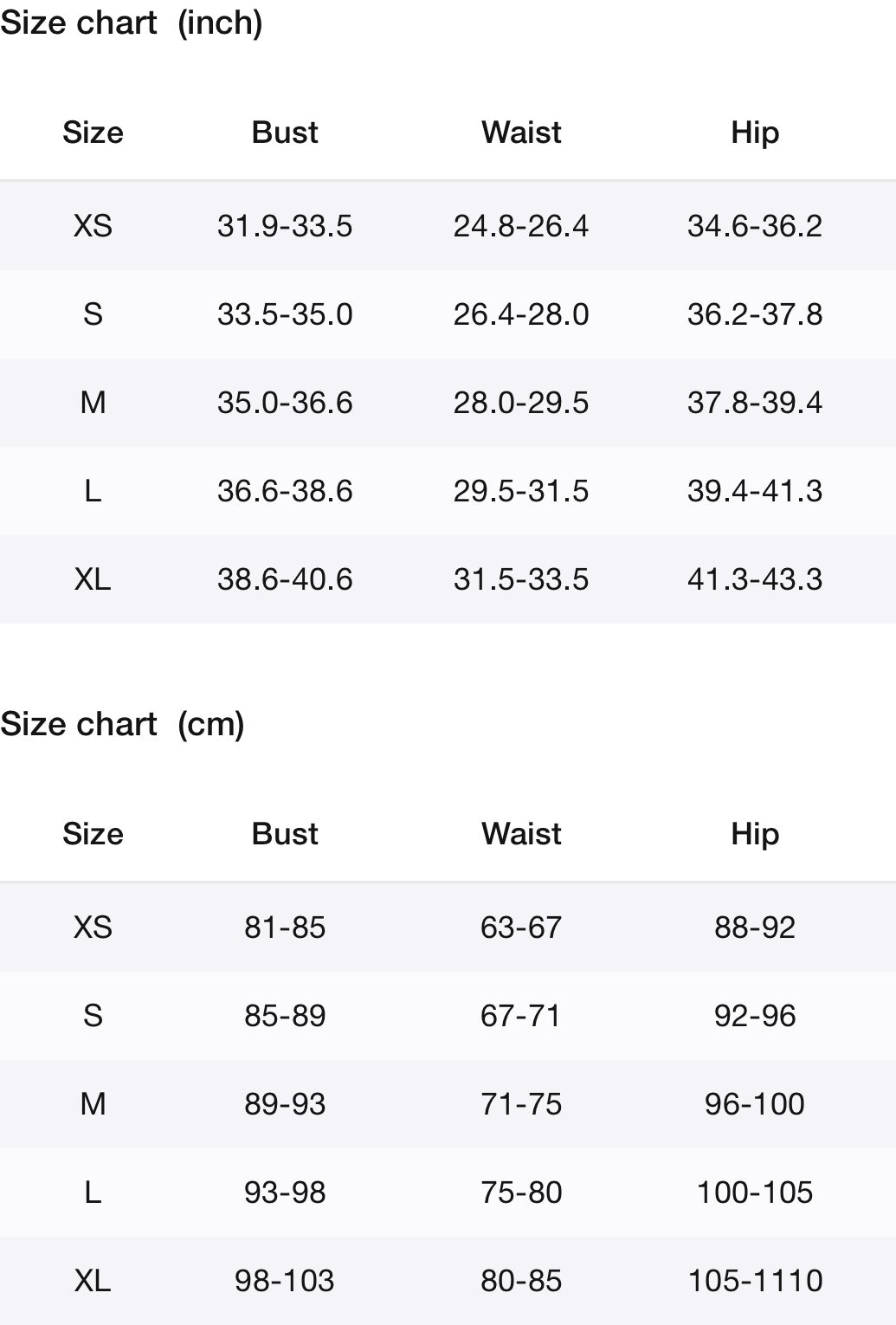Select the Size header in cm chart

coord(93,834)
